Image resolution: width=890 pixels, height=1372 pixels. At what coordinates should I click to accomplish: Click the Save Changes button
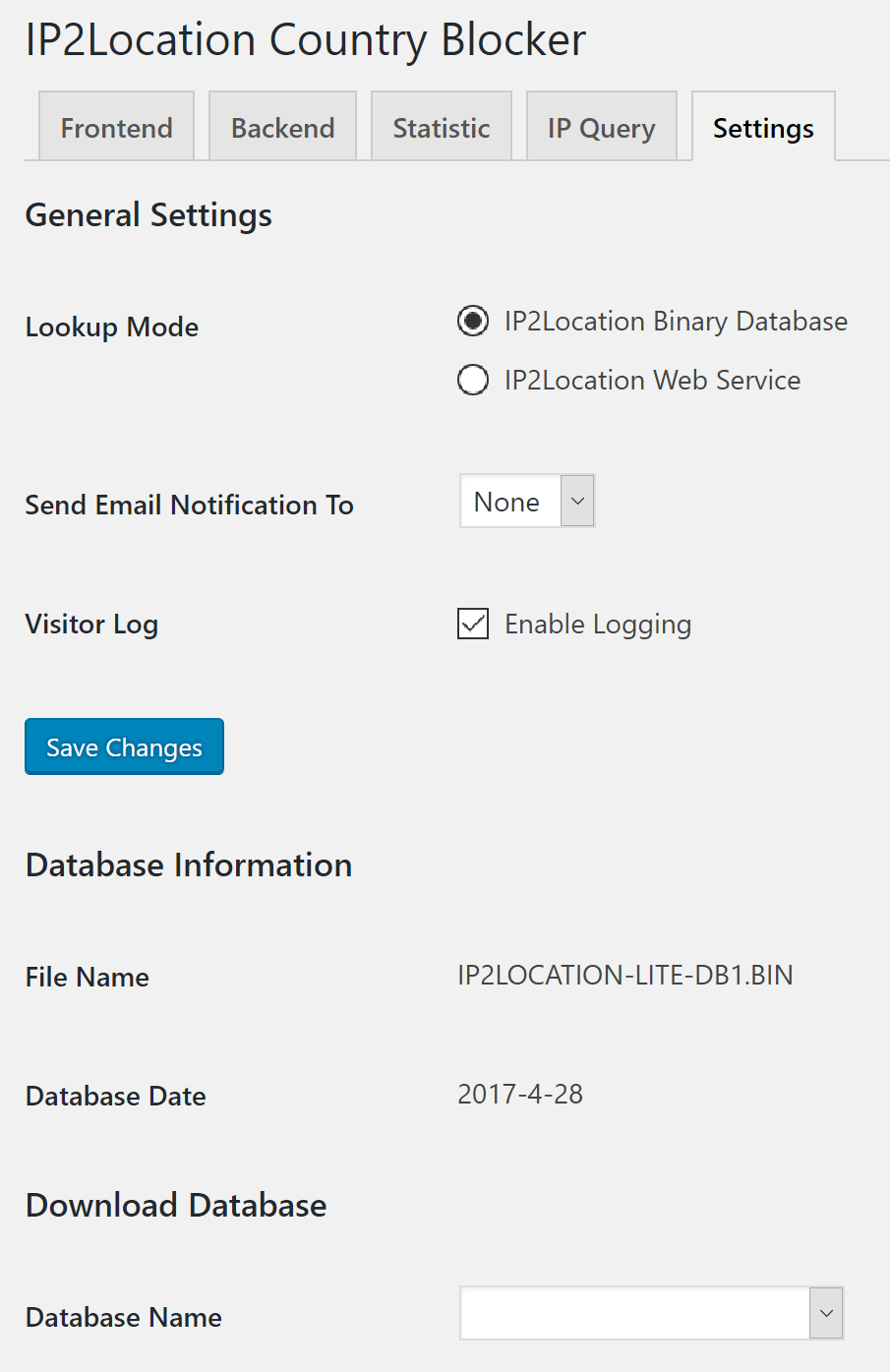[x=124, y=747]
